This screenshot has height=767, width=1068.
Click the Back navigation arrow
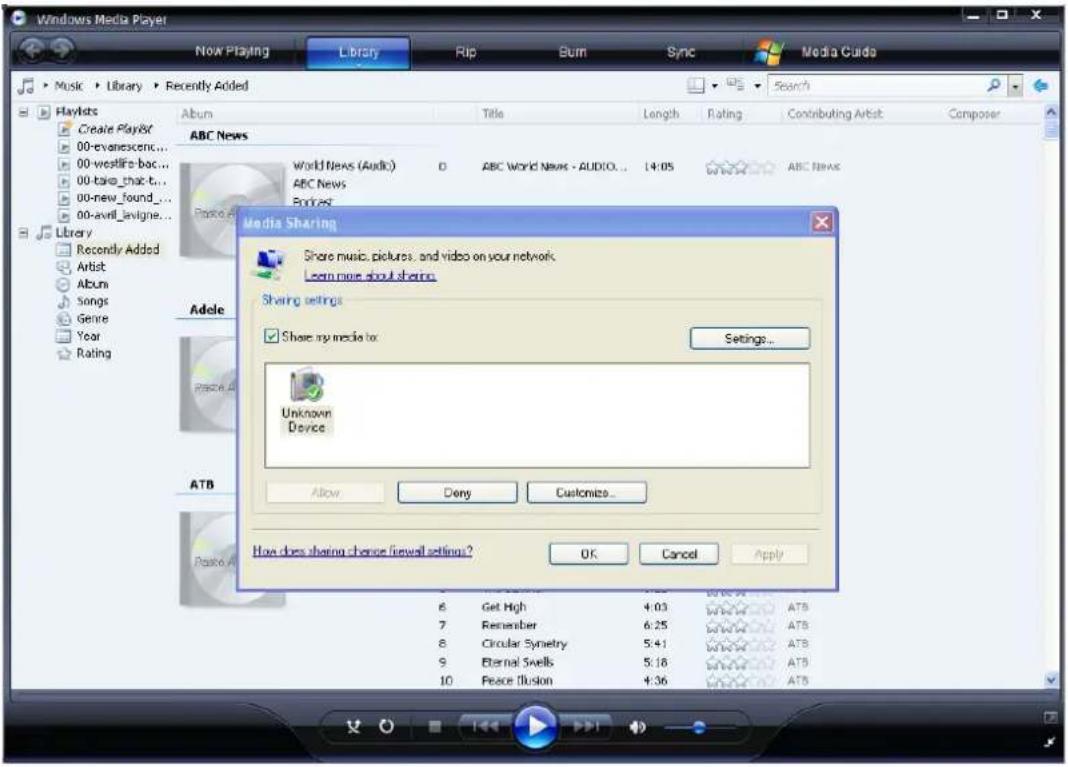point(32,49)
